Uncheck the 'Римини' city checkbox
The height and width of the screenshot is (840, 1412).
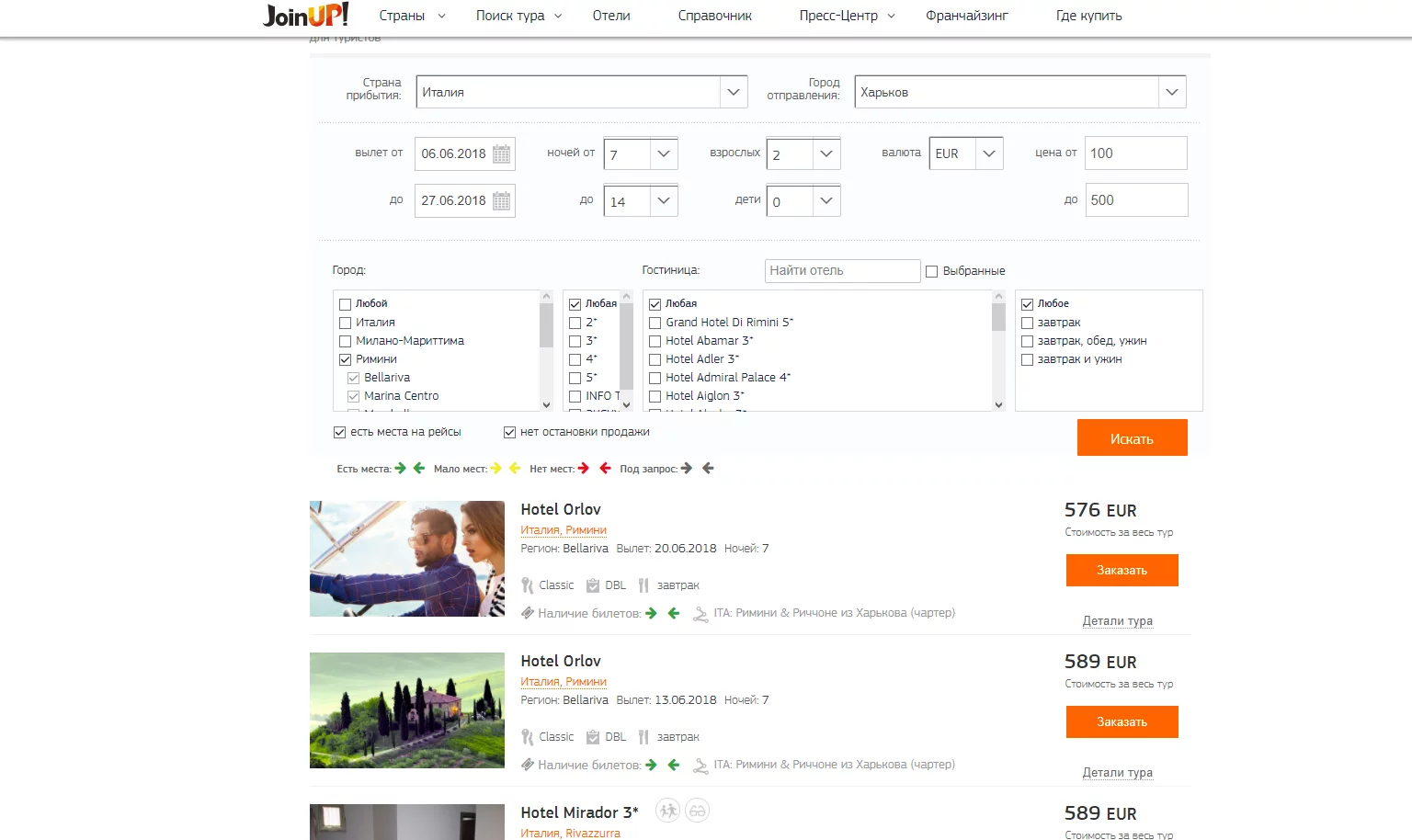click(346, 359)
